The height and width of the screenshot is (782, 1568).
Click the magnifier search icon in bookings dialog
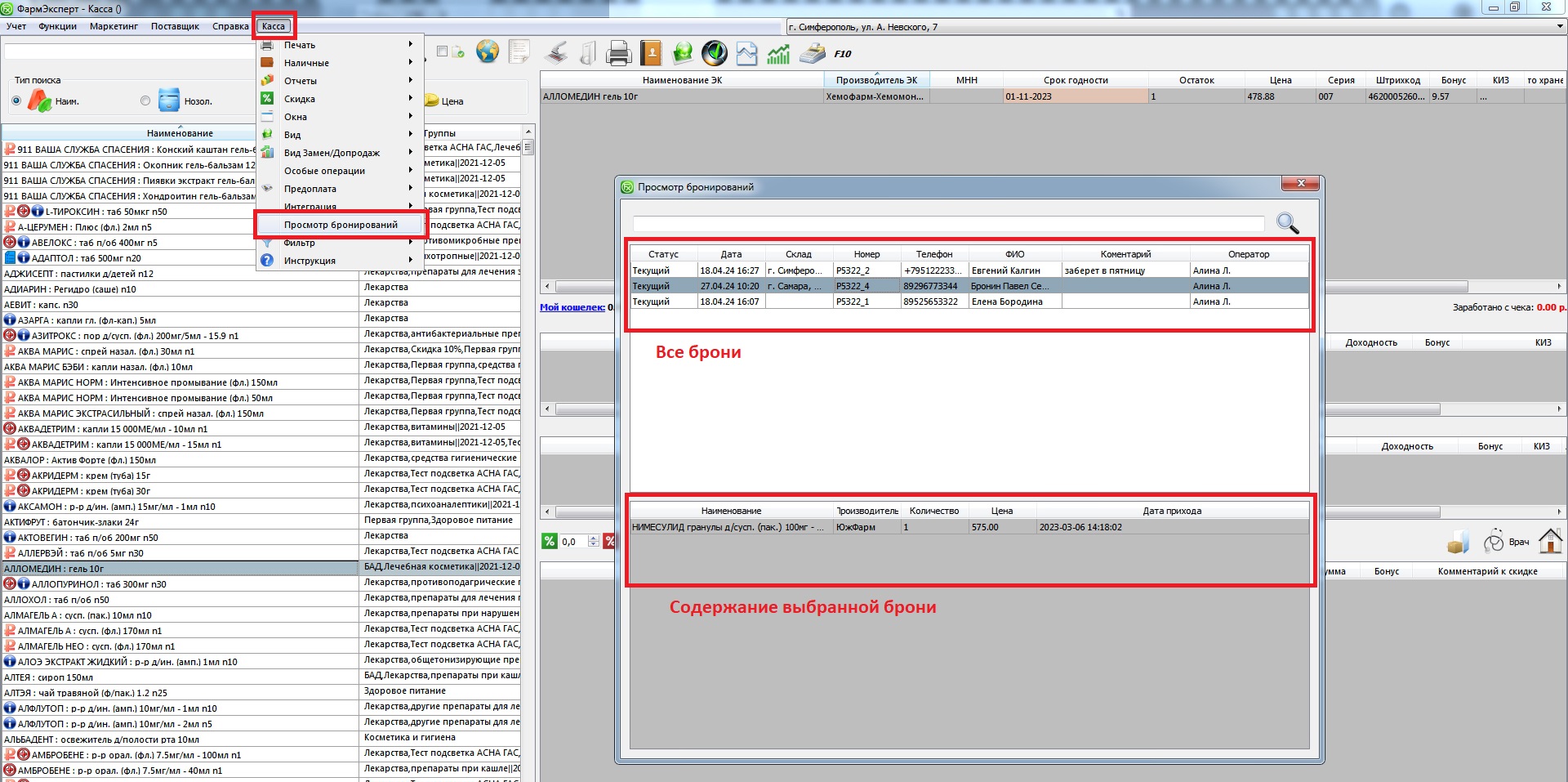tap(1287, 223)
